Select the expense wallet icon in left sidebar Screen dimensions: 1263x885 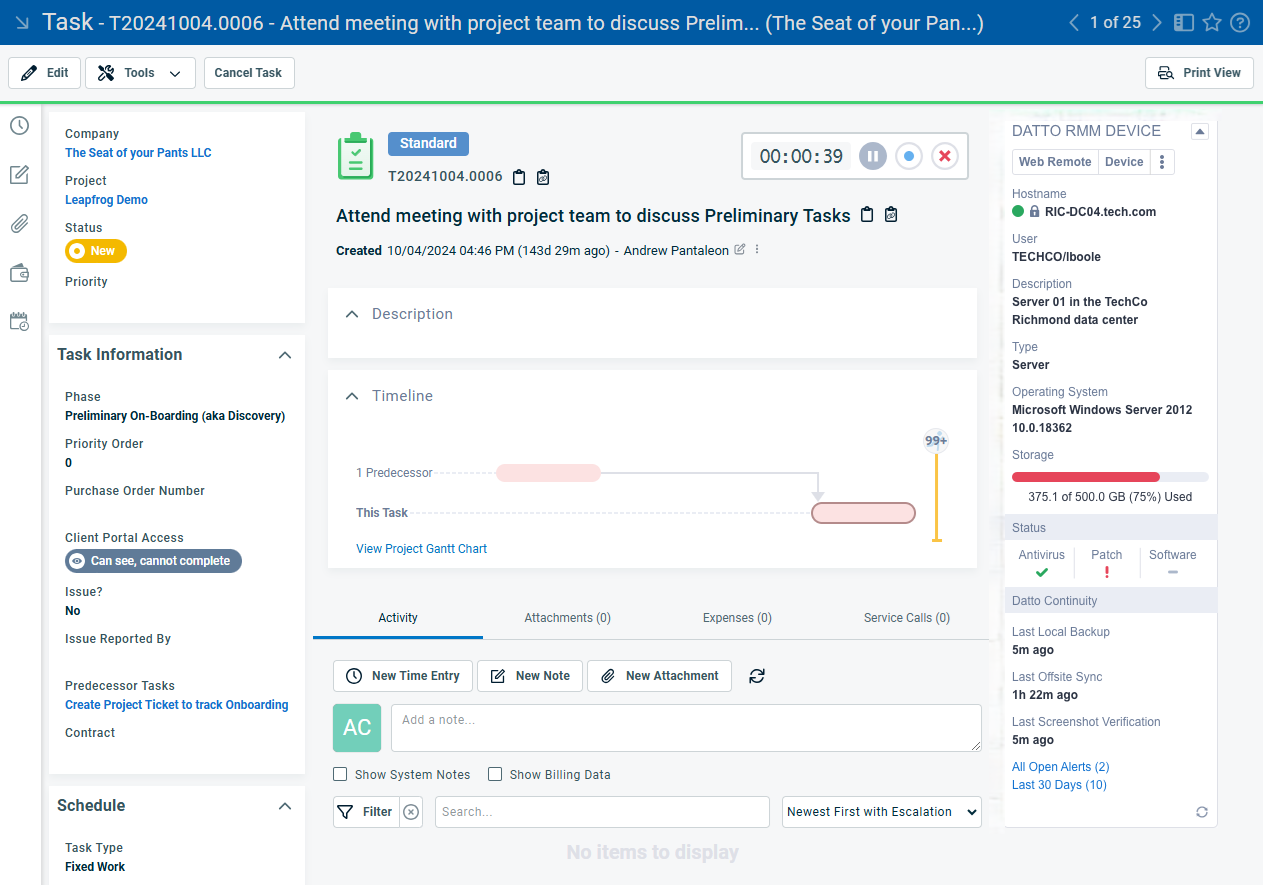click(19, 272)
